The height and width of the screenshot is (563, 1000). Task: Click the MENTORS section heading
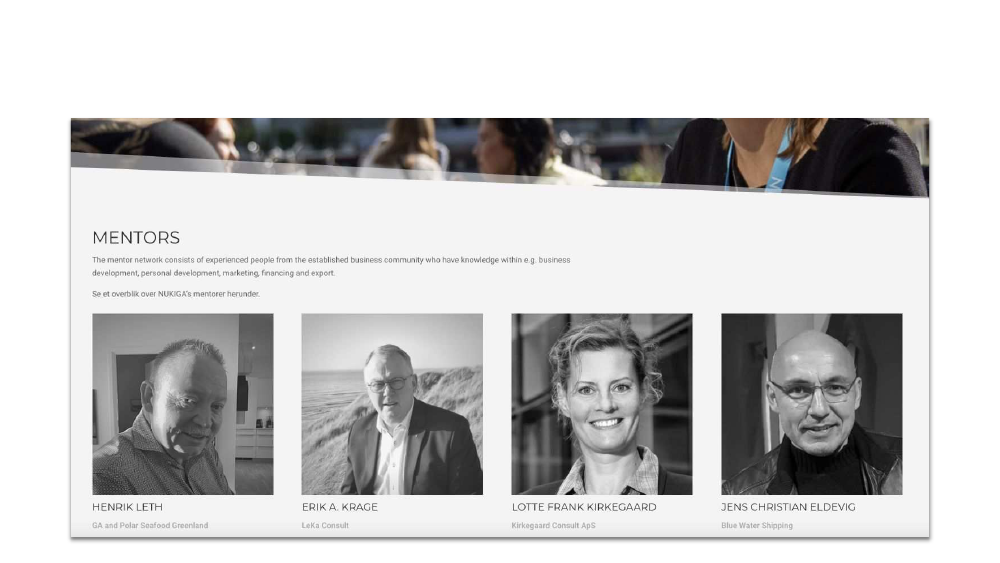coord(136,238)
